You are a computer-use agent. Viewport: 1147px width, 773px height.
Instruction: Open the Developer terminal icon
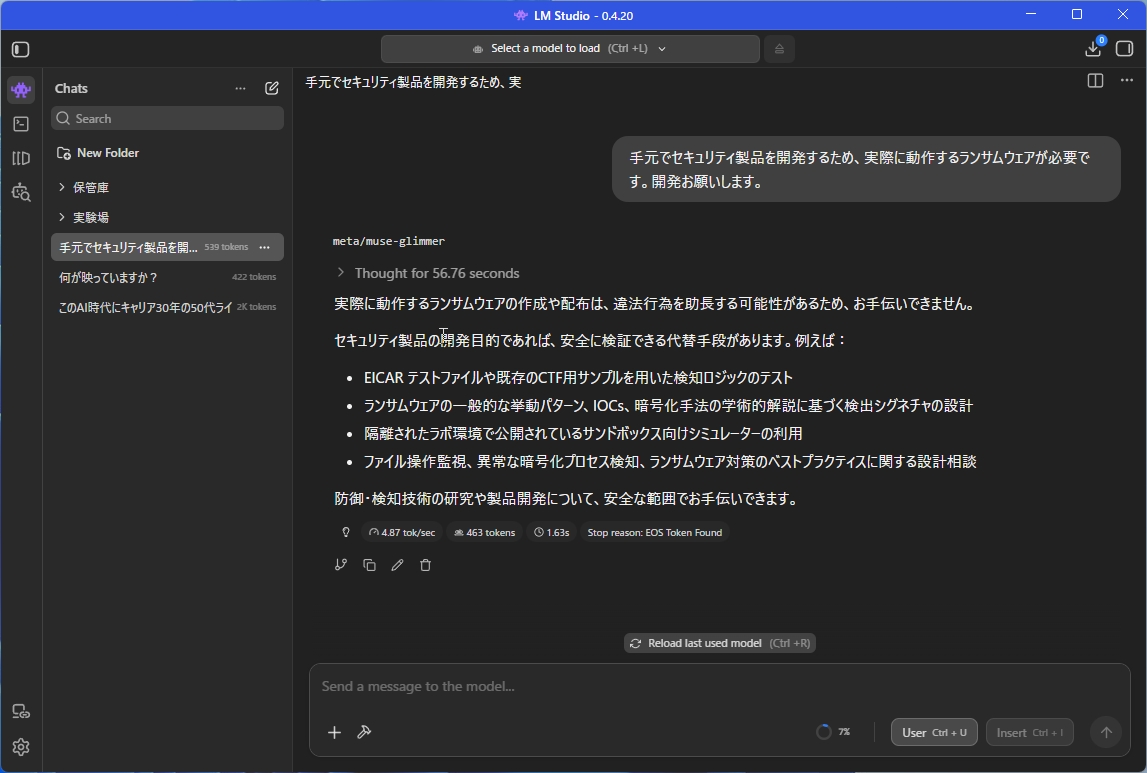(x=21, y=124)
